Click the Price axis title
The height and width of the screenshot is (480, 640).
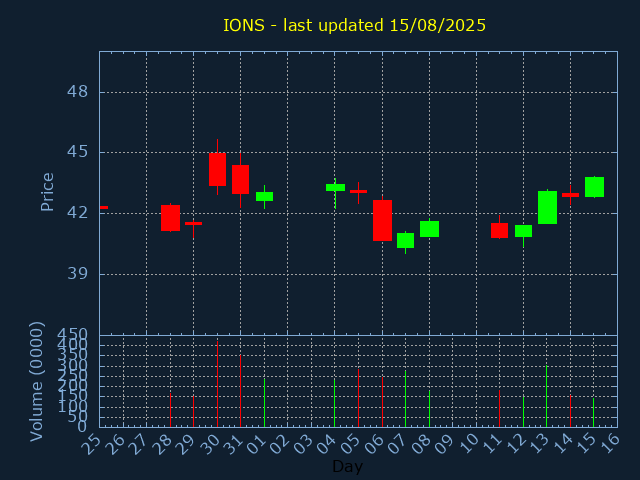(x=47, y=192)
